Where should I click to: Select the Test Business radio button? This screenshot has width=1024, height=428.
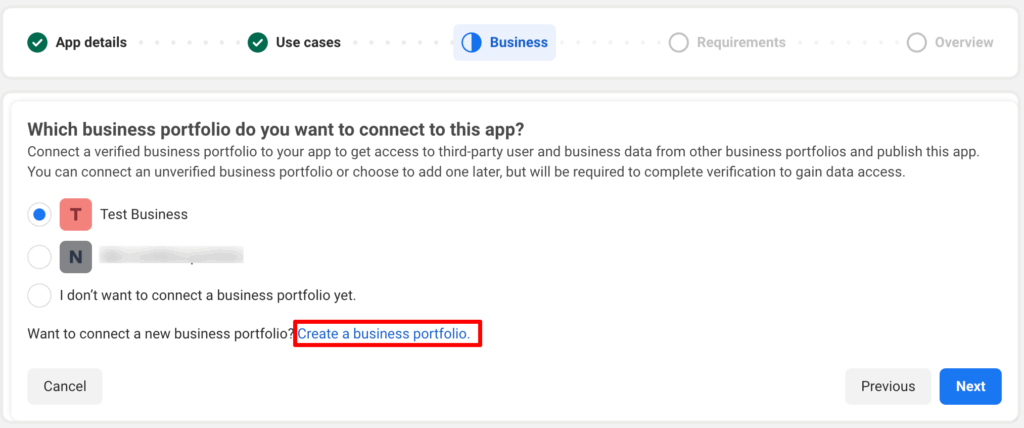click(39, 215)
